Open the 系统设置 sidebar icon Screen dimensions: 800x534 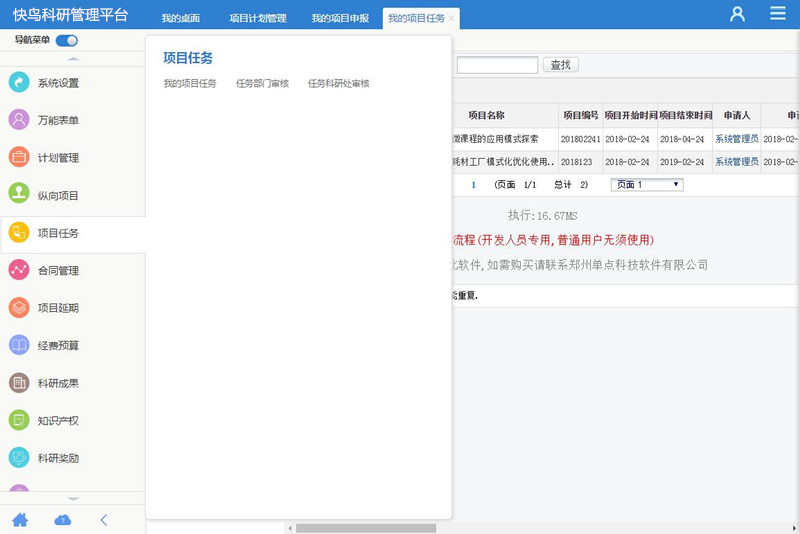coord(19,82)
